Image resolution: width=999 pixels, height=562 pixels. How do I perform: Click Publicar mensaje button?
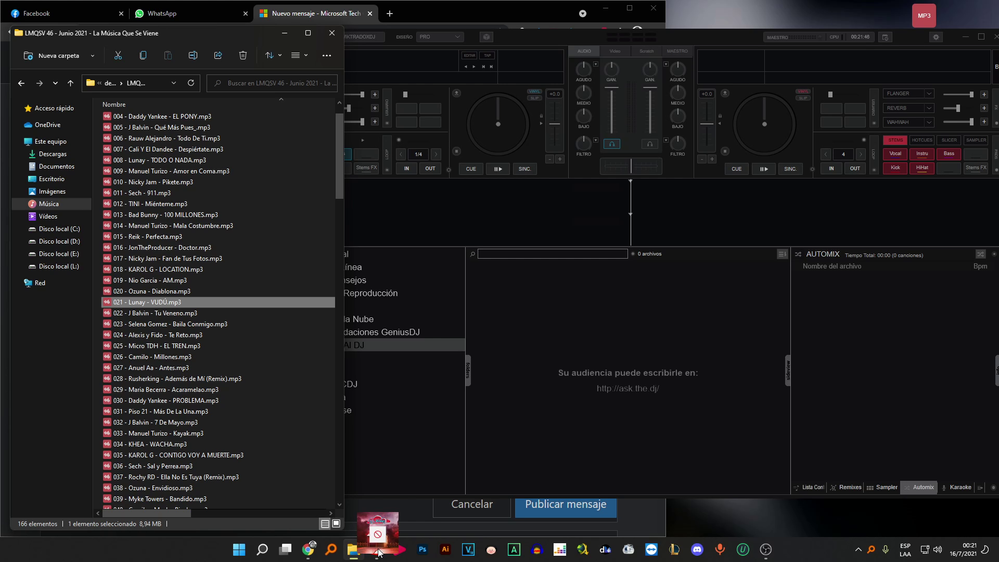(x=565, y=505)
